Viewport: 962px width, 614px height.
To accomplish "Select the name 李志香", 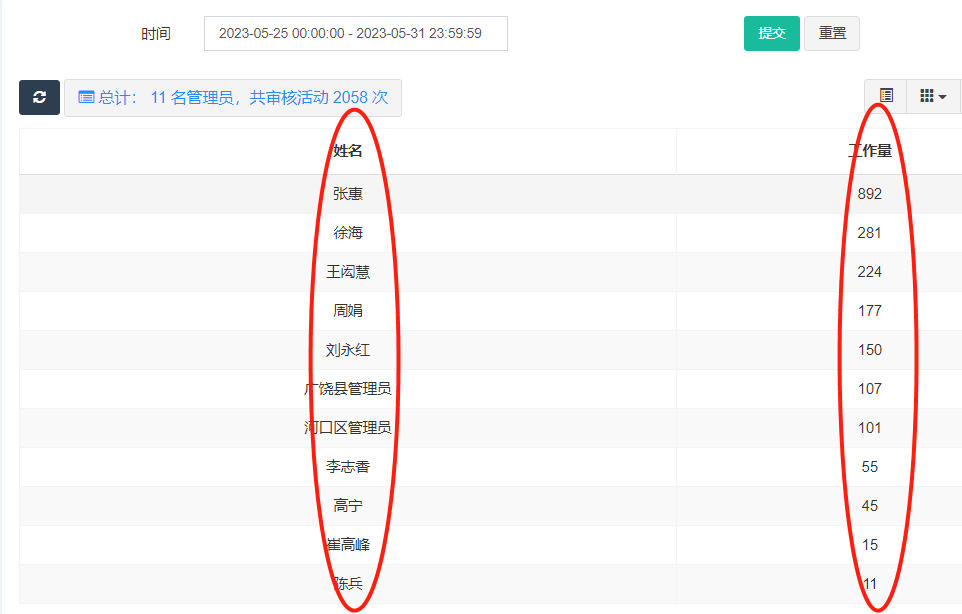I will pyautogui.click(x=348, y=467).
